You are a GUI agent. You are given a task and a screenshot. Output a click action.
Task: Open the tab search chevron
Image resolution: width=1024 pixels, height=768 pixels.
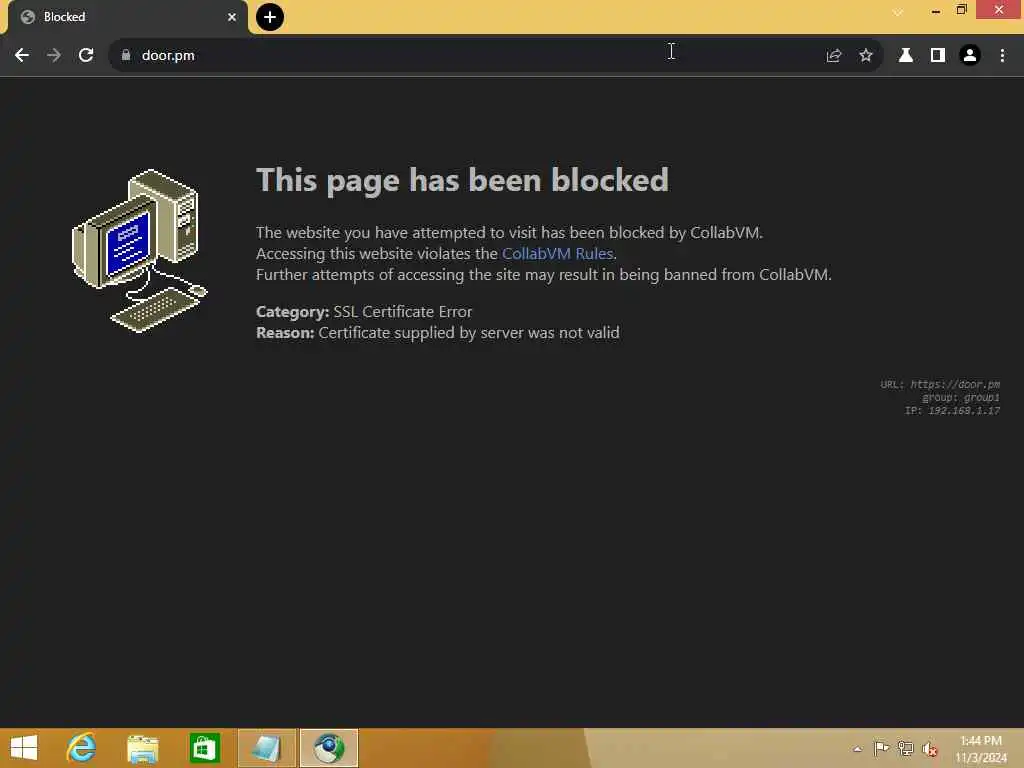pyautogui.click(x=899, y=12)
